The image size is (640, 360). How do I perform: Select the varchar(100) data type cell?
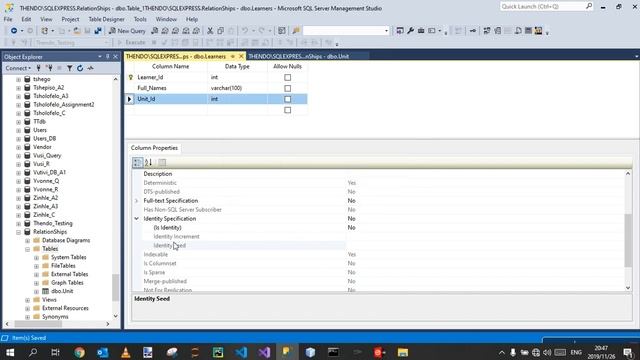[x=238, y=88]
